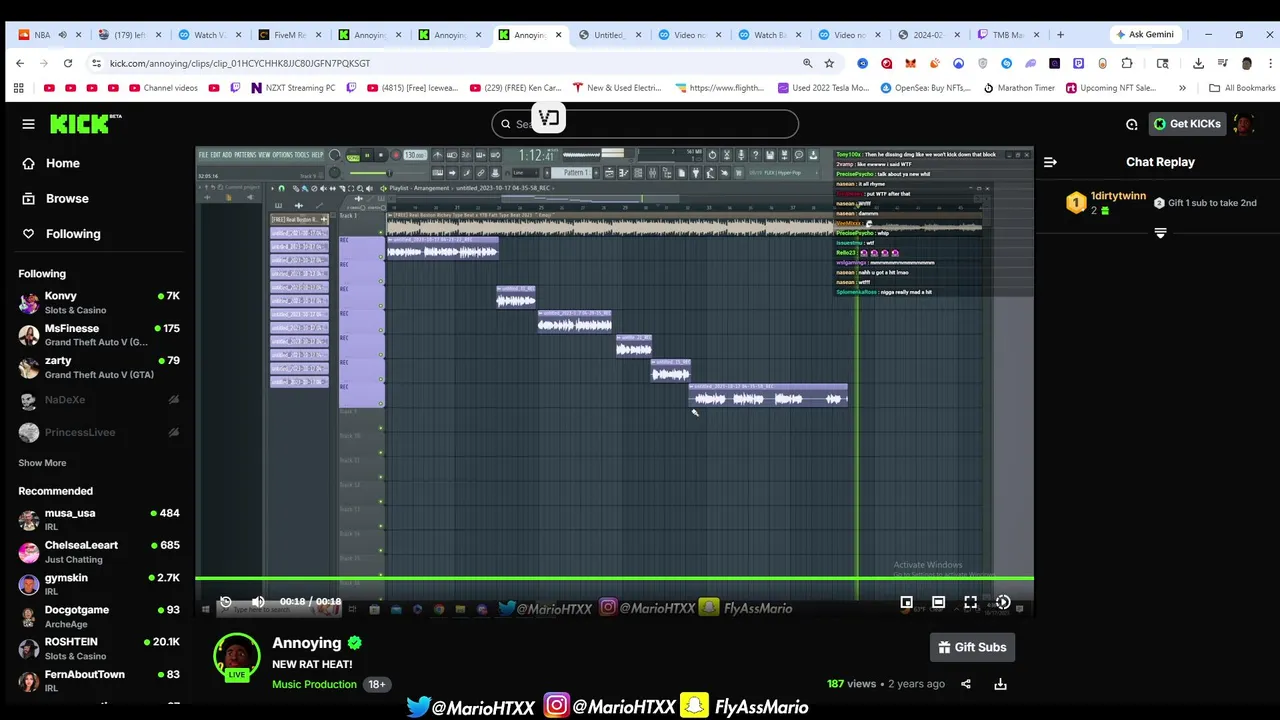Open the apps grid in bookmarks bar
This screenshot has width=1280, height=720.
[18, 88]
